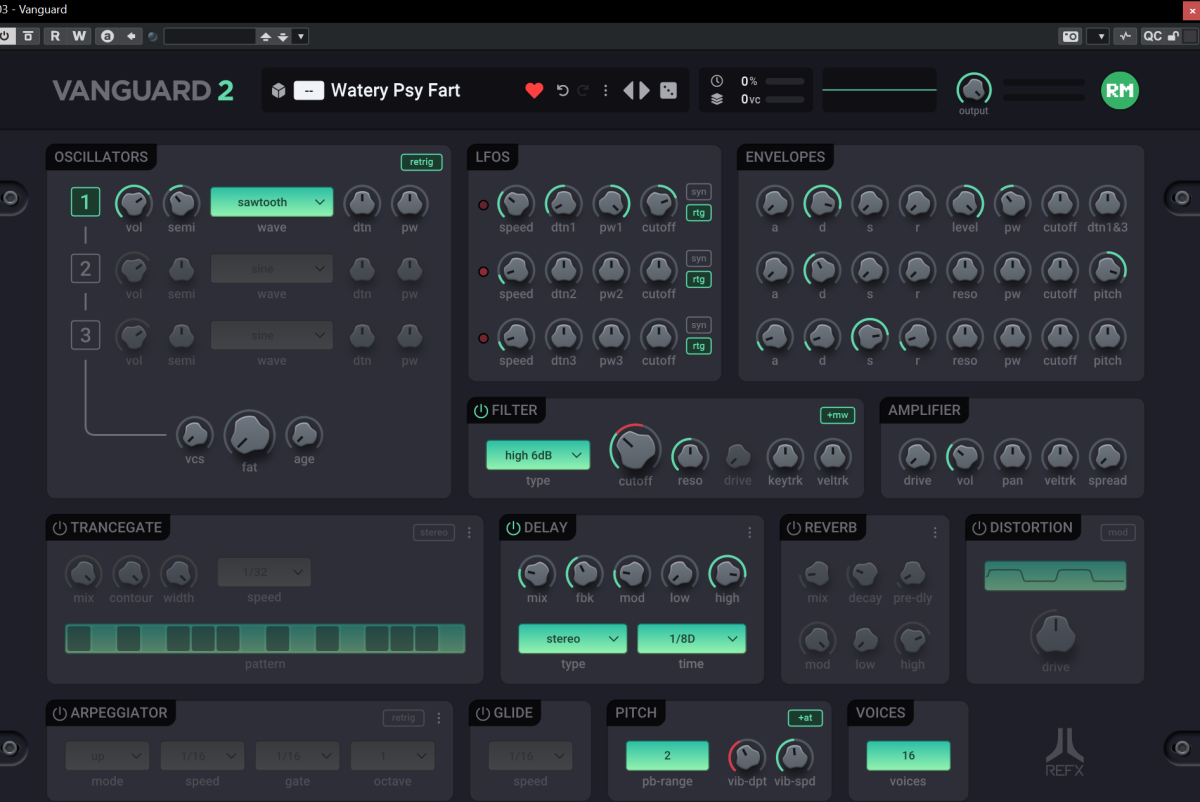Click the distortion mod button

[x=1118, y=533]
